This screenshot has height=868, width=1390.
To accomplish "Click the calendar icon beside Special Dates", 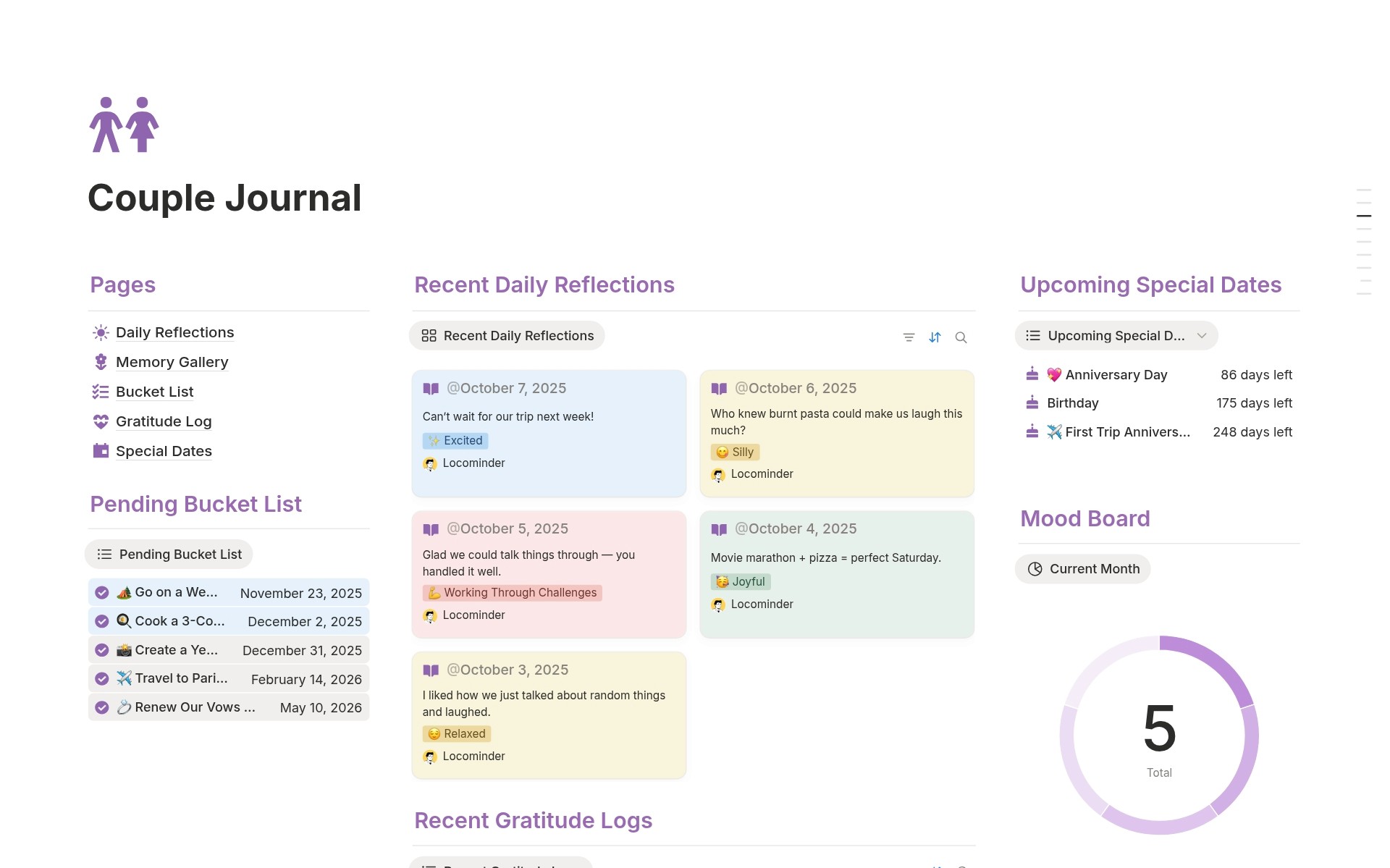I will coord(101,451).
